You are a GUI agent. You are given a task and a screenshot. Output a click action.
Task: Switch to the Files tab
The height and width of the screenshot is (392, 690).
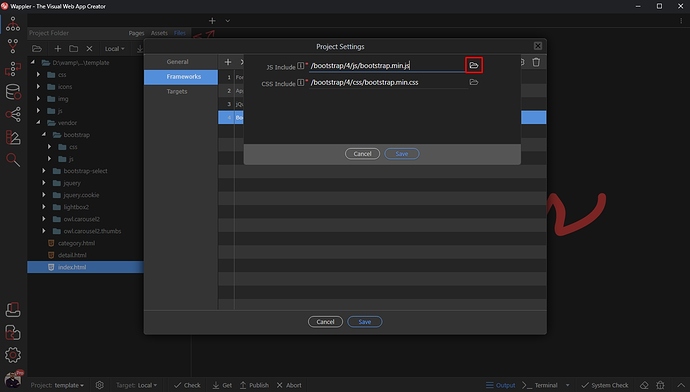pos(180,33)
